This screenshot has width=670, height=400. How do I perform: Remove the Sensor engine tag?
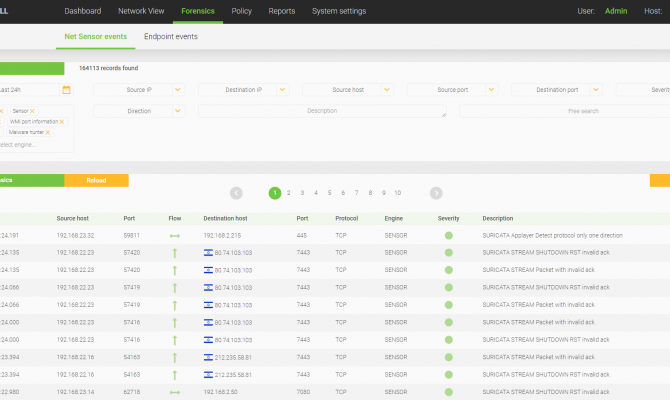(32, 111)
